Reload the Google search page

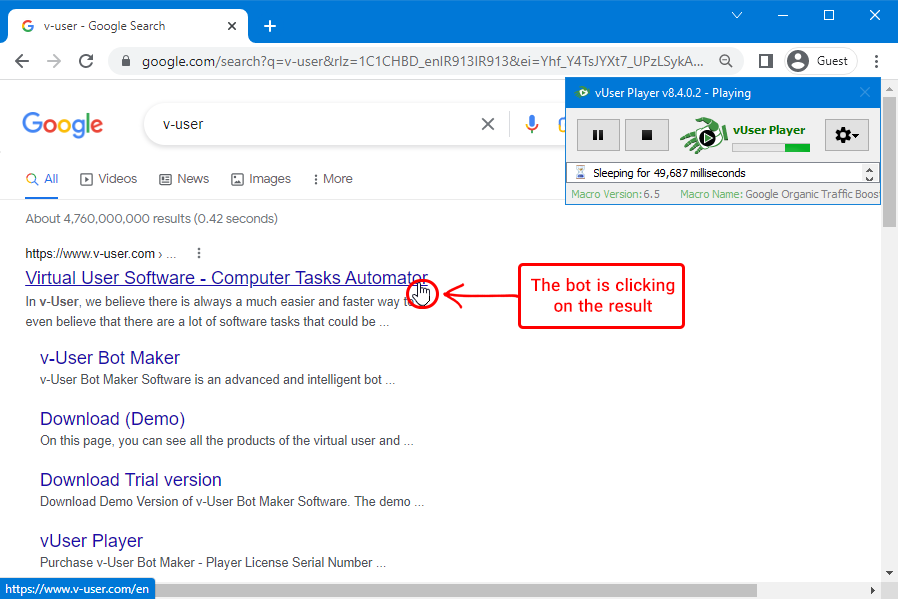tap(86, 61)
